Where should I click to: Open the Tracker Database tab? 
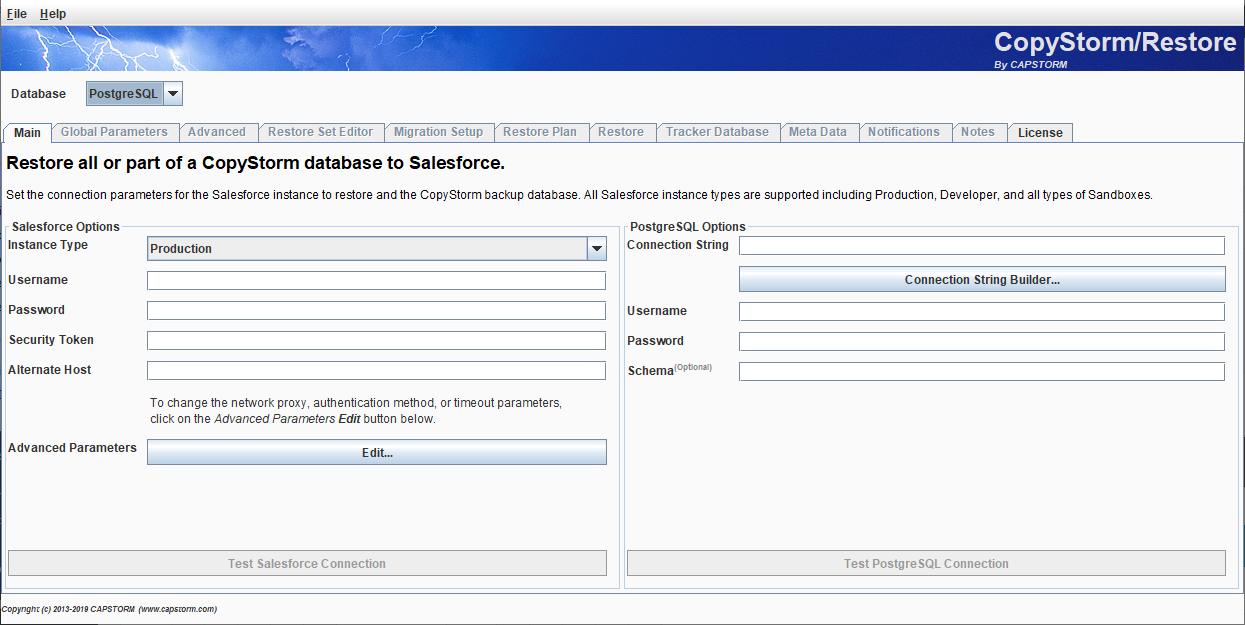718,132
